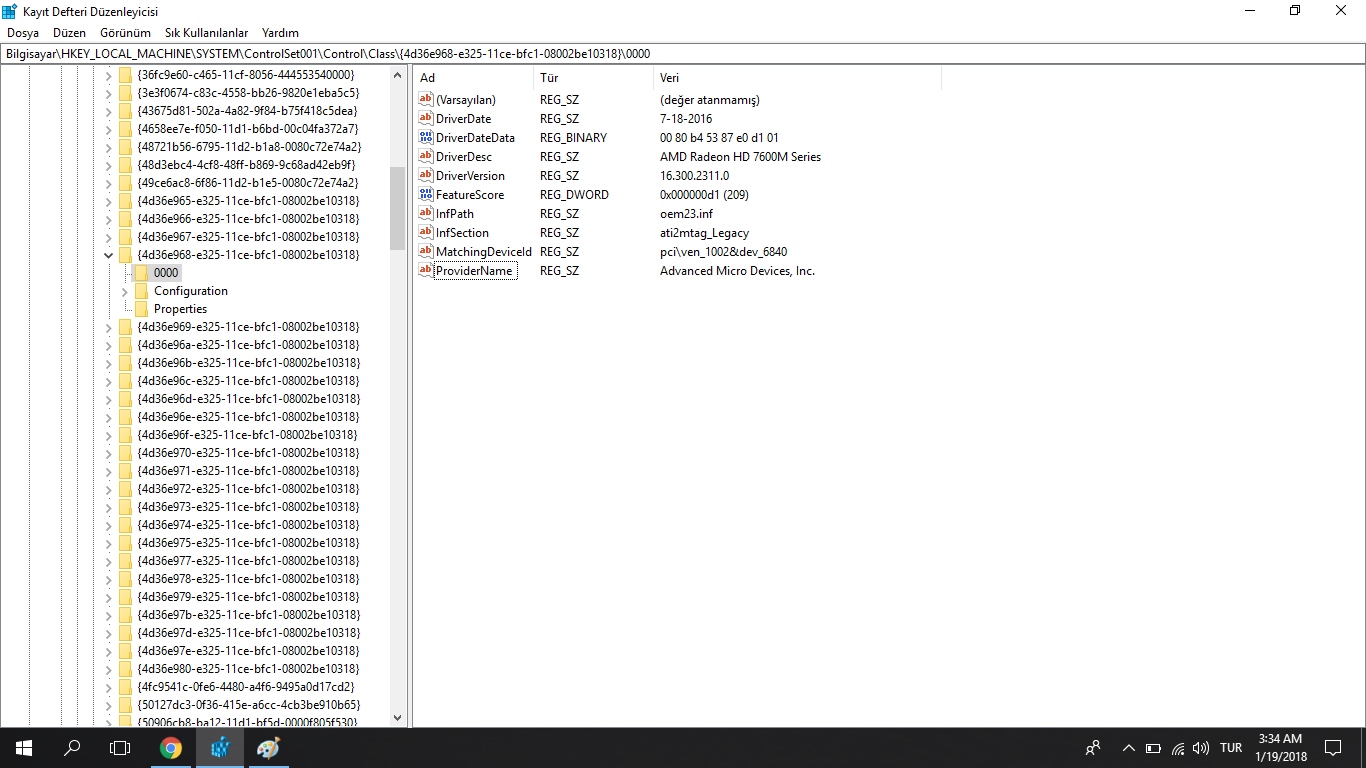Sort values by the Ad column header

click(x=473, y=78)
